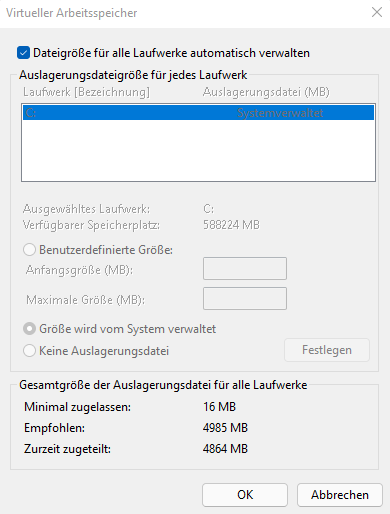Viewport: 390px width, 514px height.
Task: Click the Auslagerungsdatei (MB) column header
Action: coord(266,92)
